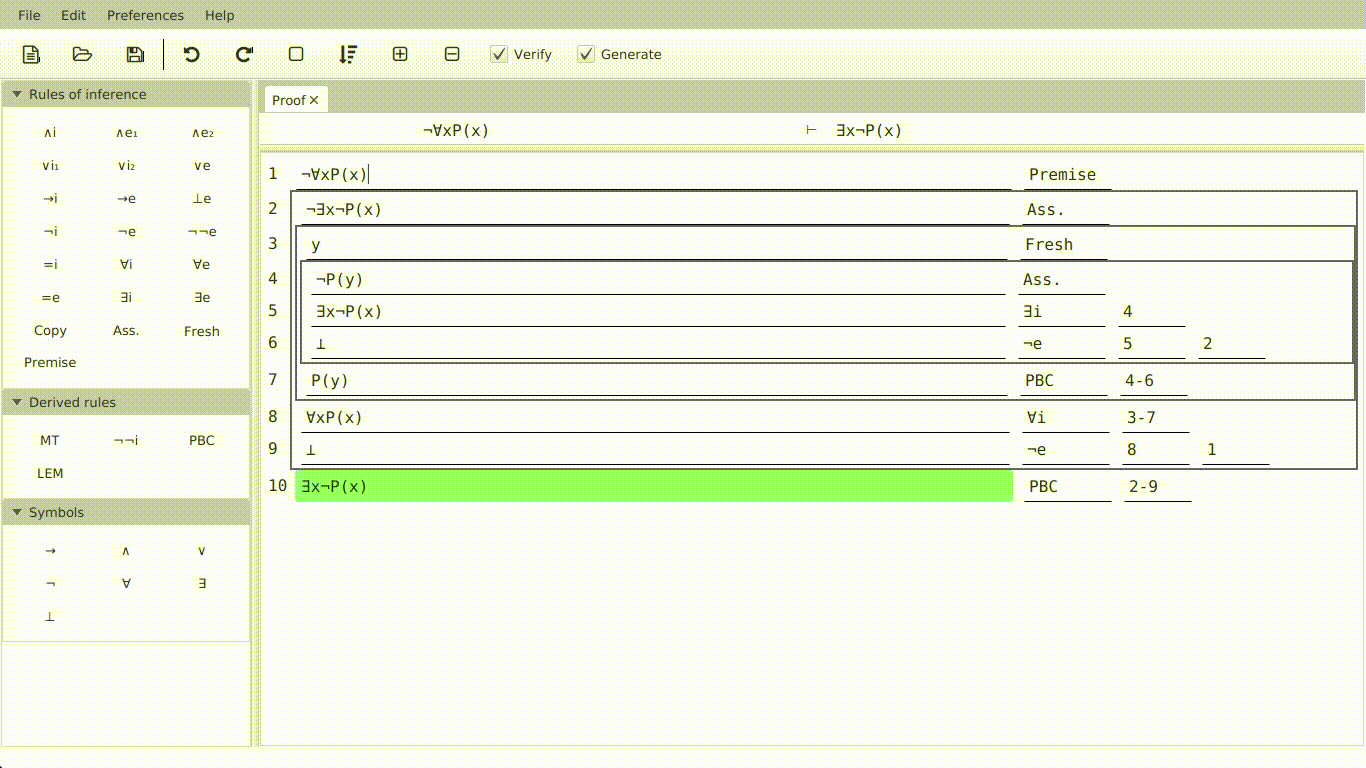Apply the ¬e rule in the rules panel
This screenshot has width=1366, height=768.
(126, 232)
